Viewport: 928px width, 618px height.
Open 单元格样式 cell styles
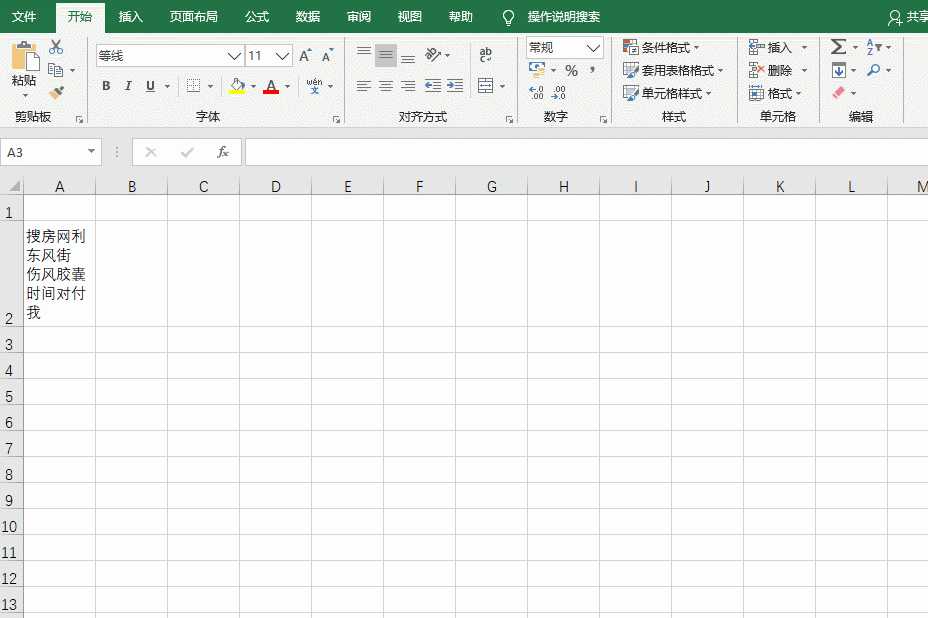[667, 94]
